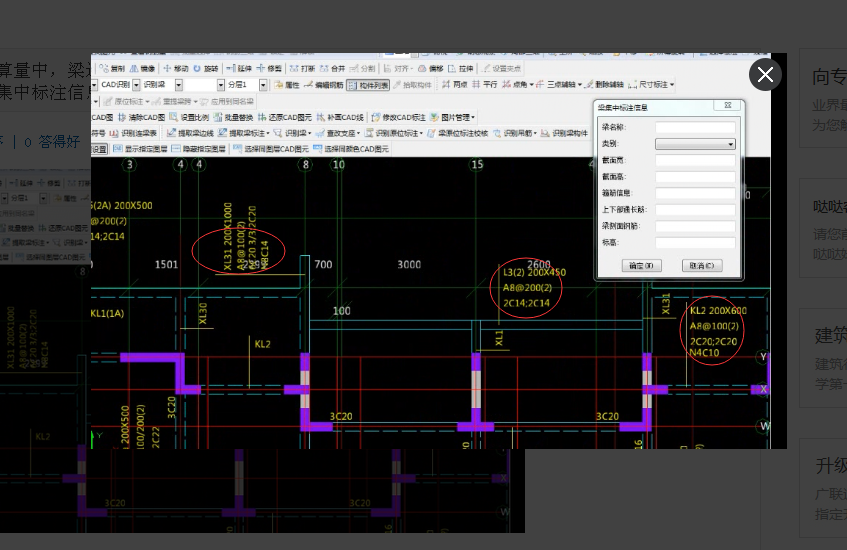The height and width of the screenshot is (550, 847).
Task: Activate the 镜像 (Mirror) tool
Action: [x=142, y=68]
